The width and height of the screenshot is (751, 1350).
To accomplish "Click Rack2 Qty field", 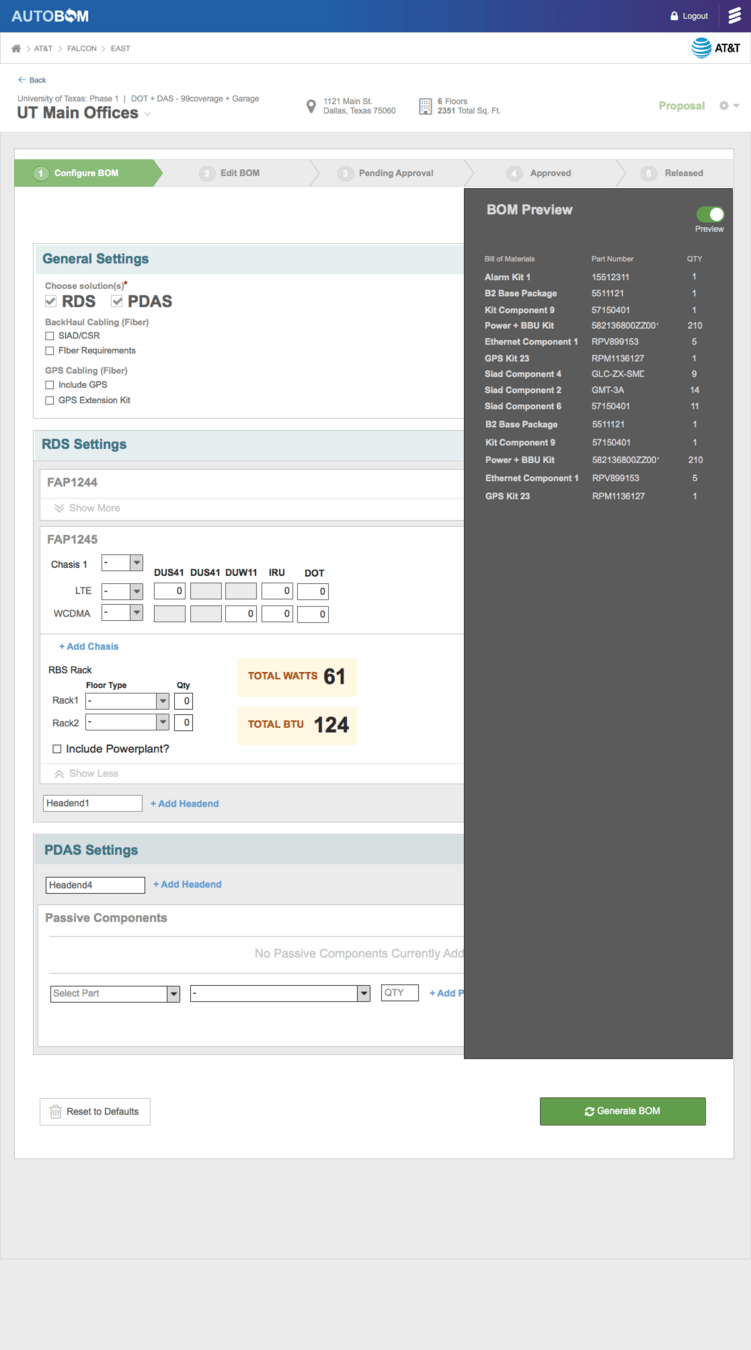I will [x=183, y=722].
